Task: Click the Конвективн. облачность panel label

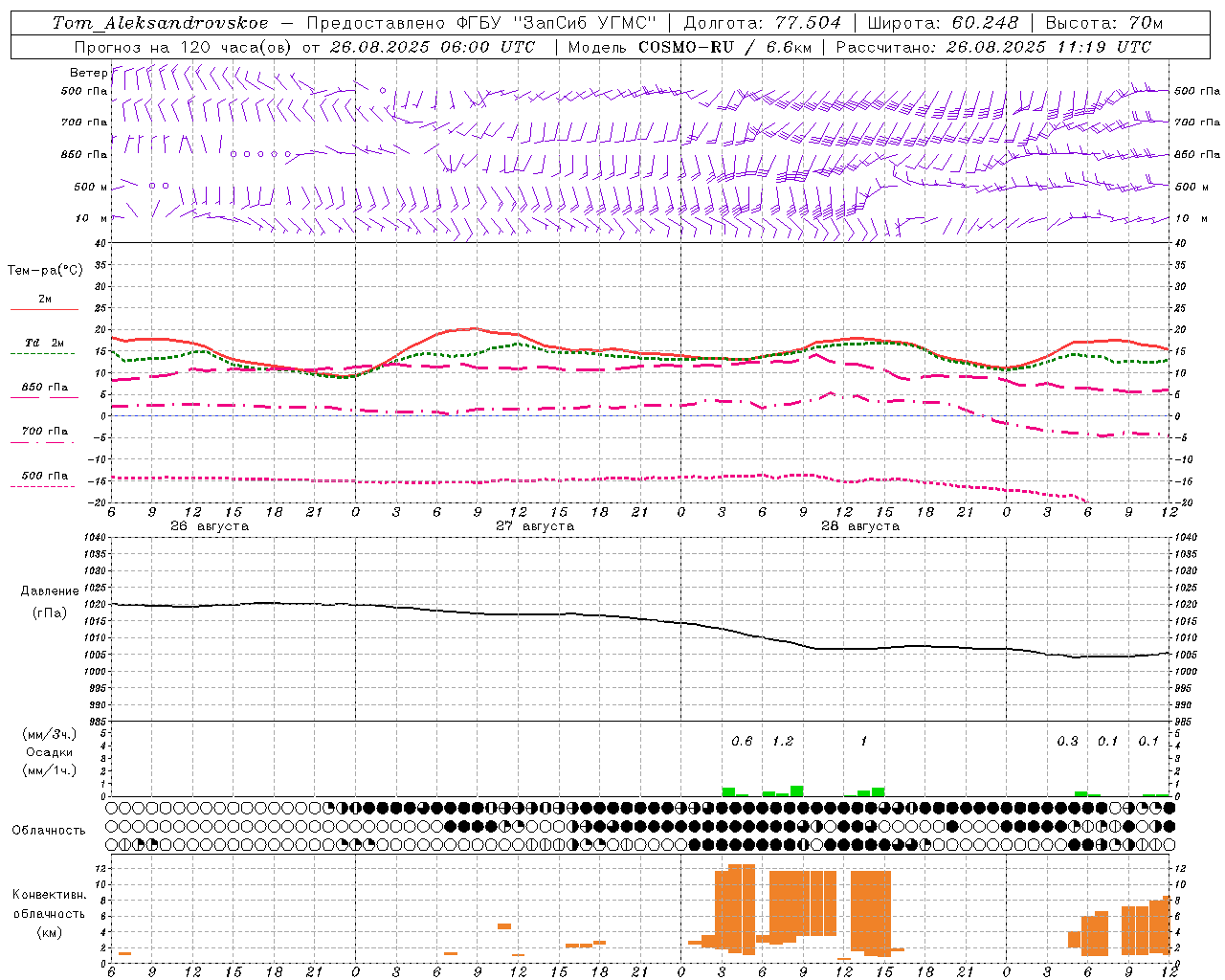Action: [49, 904]
